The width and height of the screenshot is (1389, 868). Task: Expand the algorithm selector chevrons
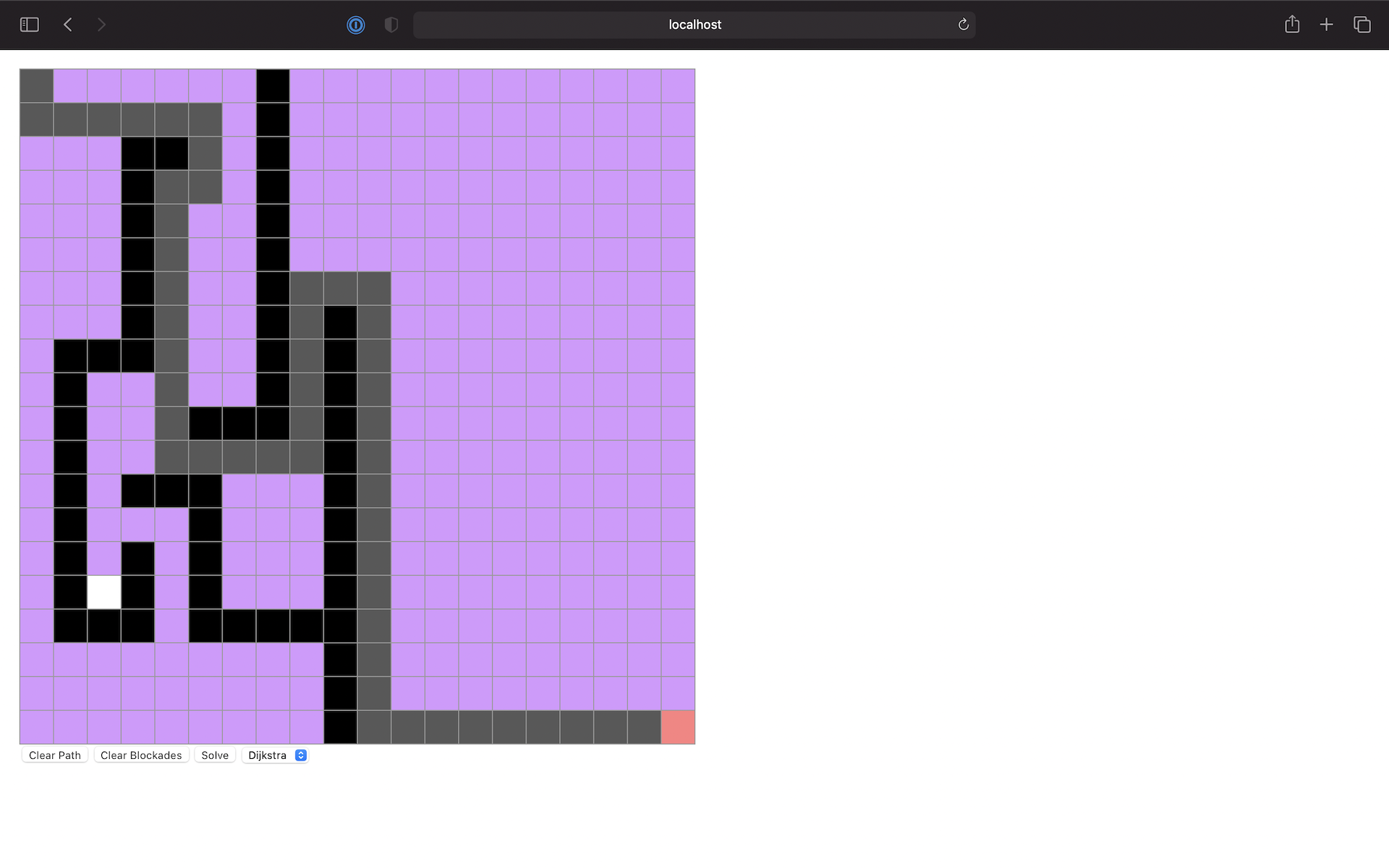click(x=300, y=754)
